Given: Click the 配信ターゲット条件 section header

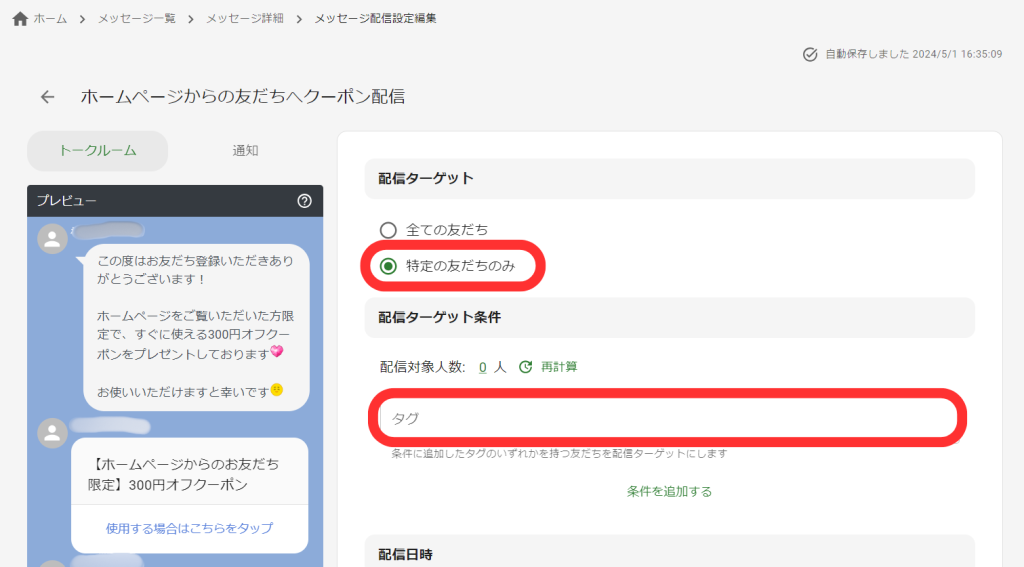Looking at the screenshot, I should [669, 317].
